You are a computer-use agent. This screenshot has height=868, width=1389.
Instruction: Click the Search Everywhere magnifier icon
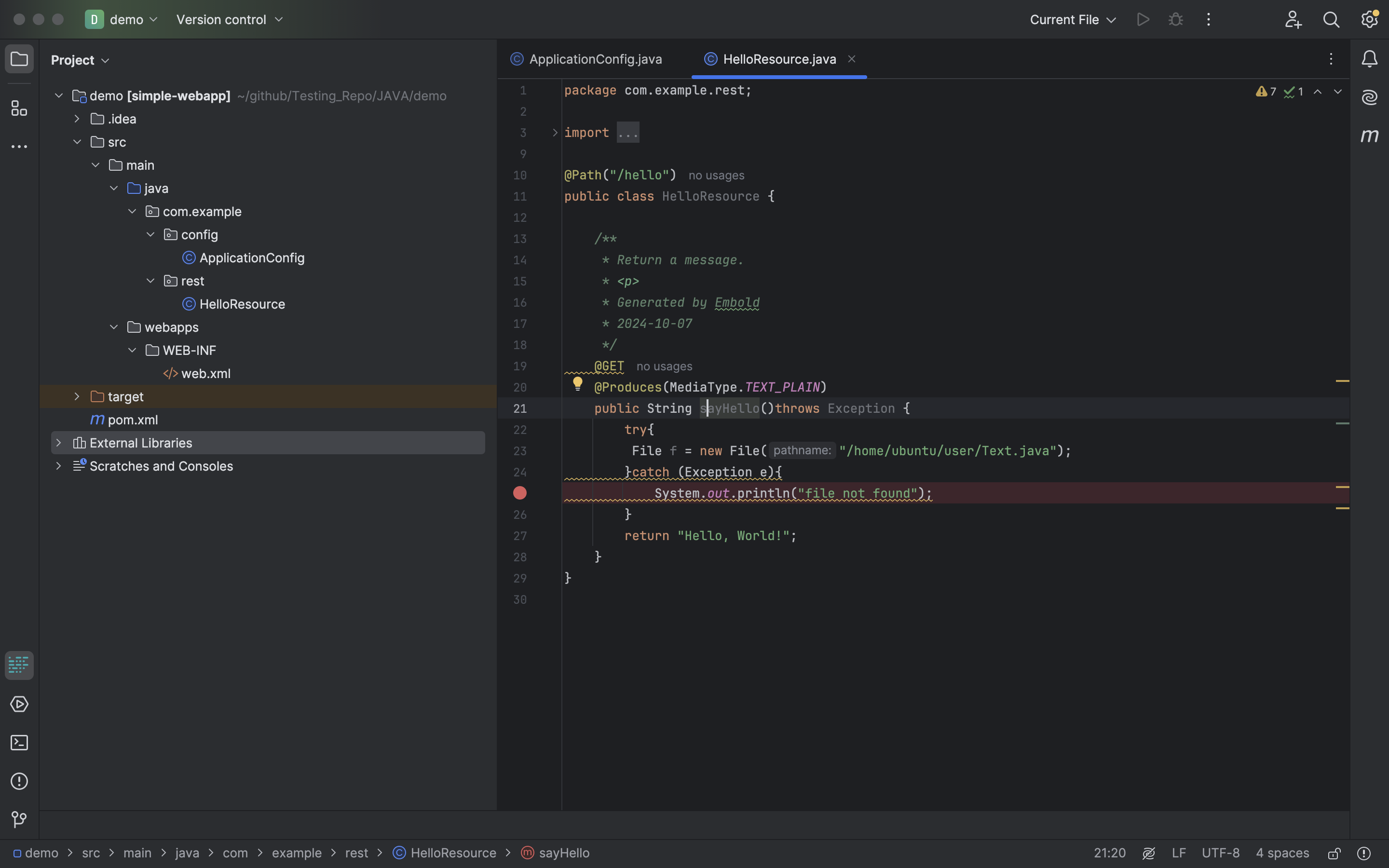coord(1331,19)
